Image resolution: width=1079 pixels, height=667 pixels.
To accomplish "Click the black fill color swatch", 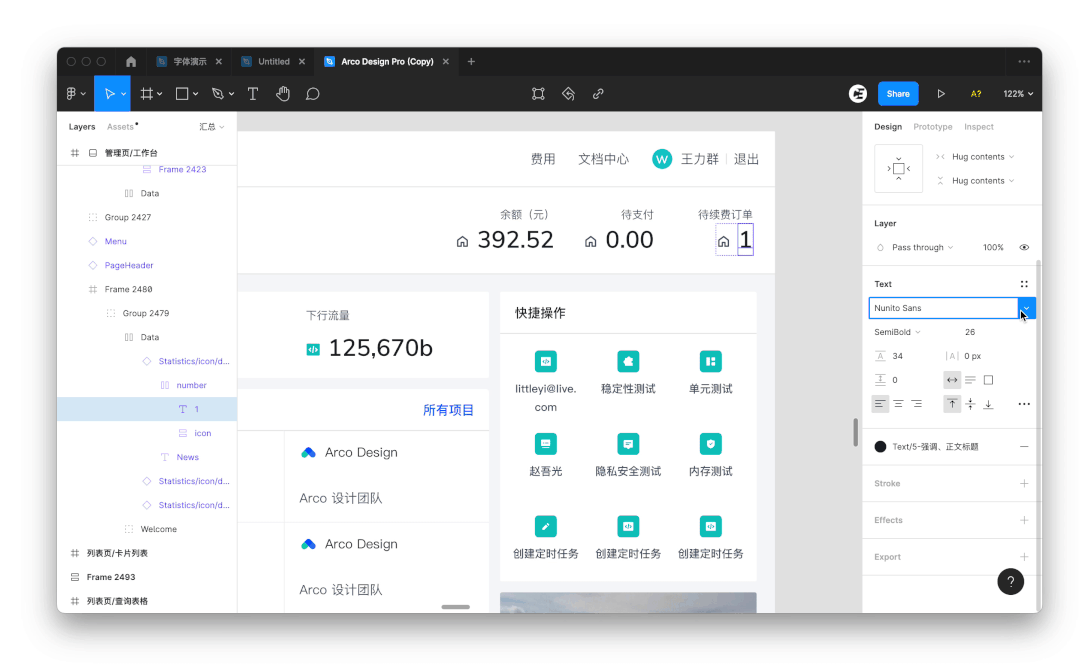I will (x=880, y=447).
